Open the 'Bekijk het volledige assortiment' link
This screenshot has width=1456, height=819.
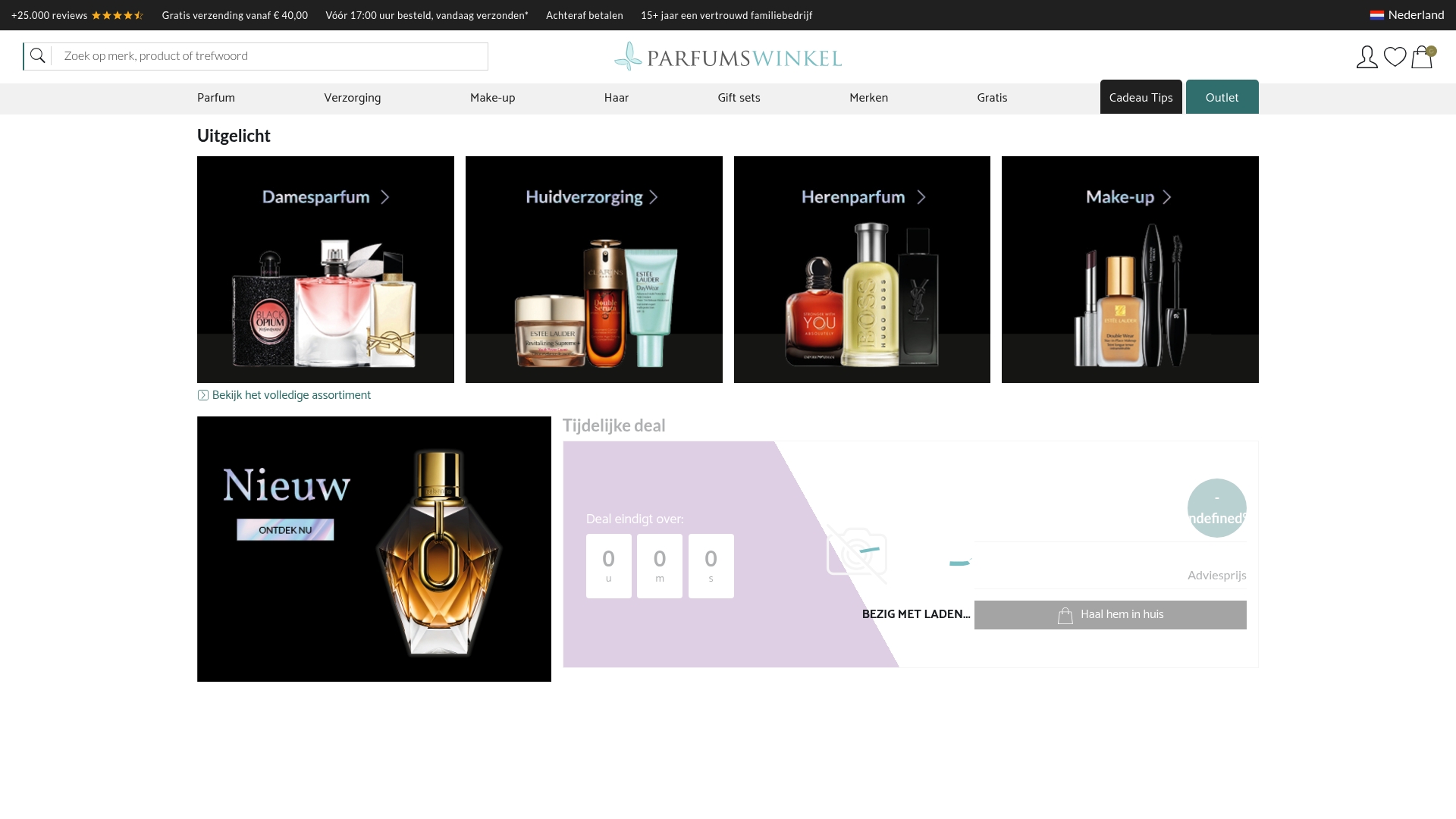(291, 394)
